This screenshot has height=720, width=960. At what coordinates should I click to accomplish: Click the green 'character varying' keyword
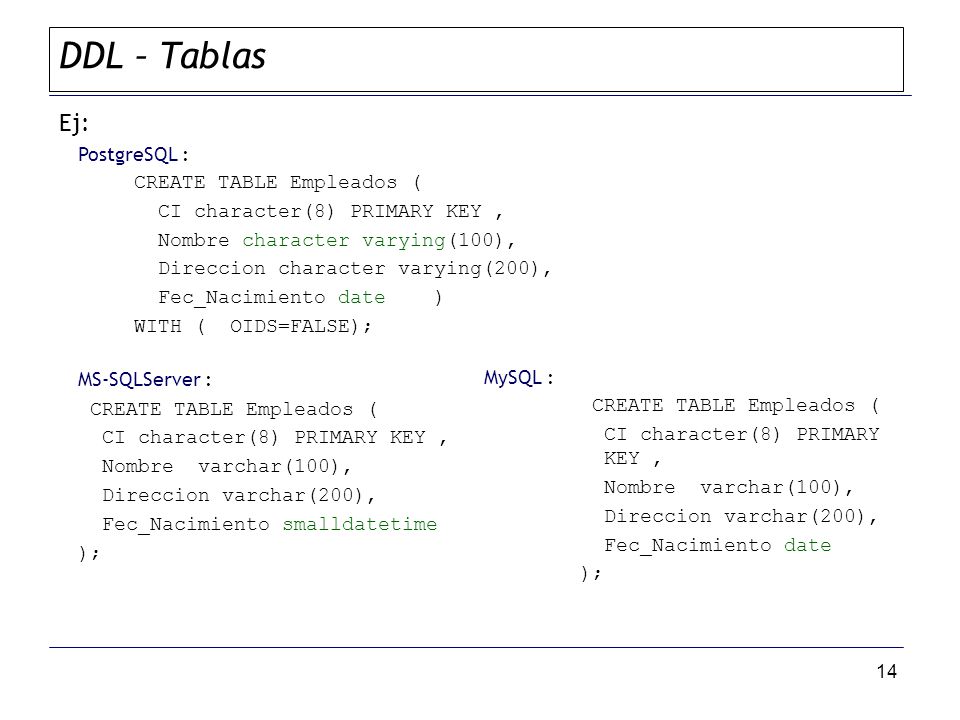click(343, 240)
